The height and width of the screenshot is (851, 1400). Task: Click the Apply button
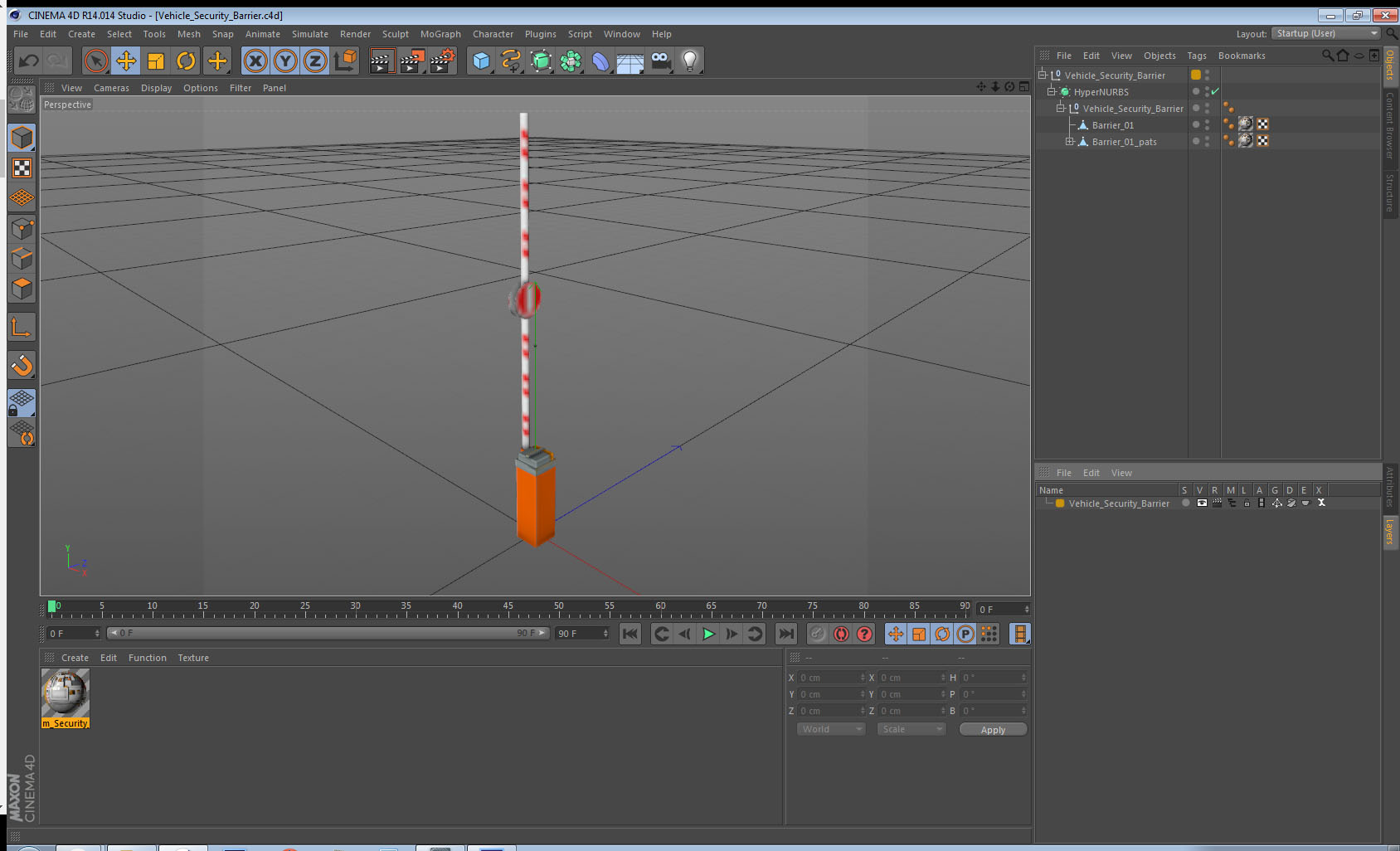point(993,730)
